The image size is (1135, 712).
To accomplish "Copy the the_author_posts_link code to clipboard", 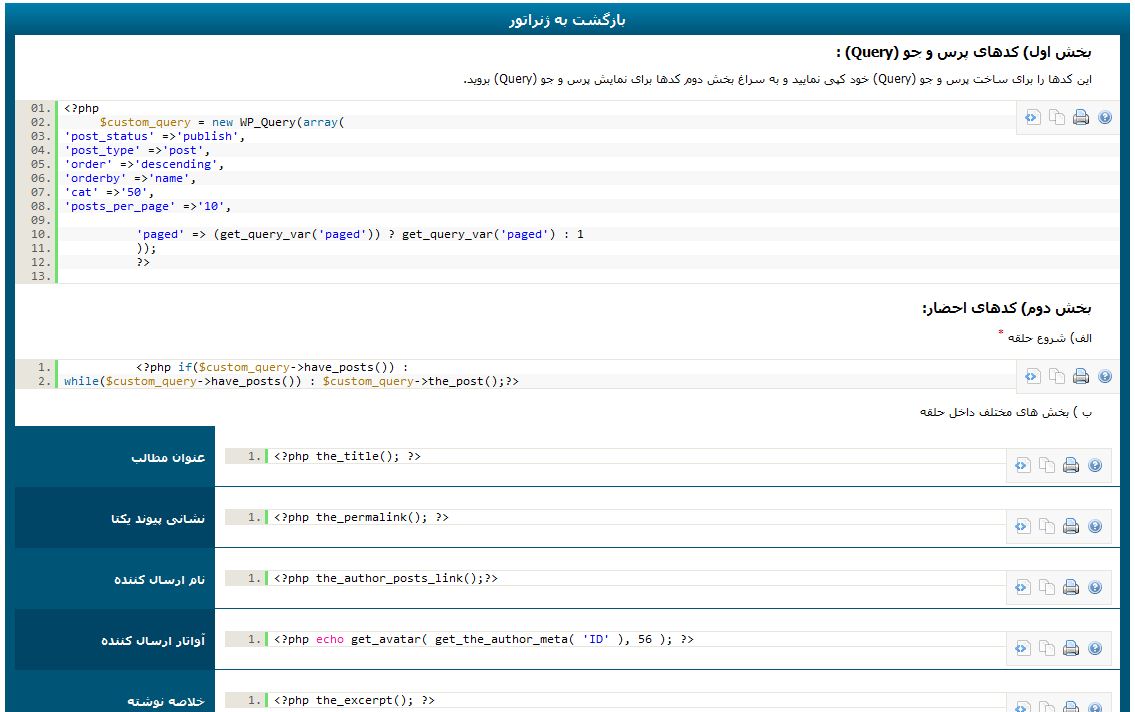I will (x=1047, y=587).
